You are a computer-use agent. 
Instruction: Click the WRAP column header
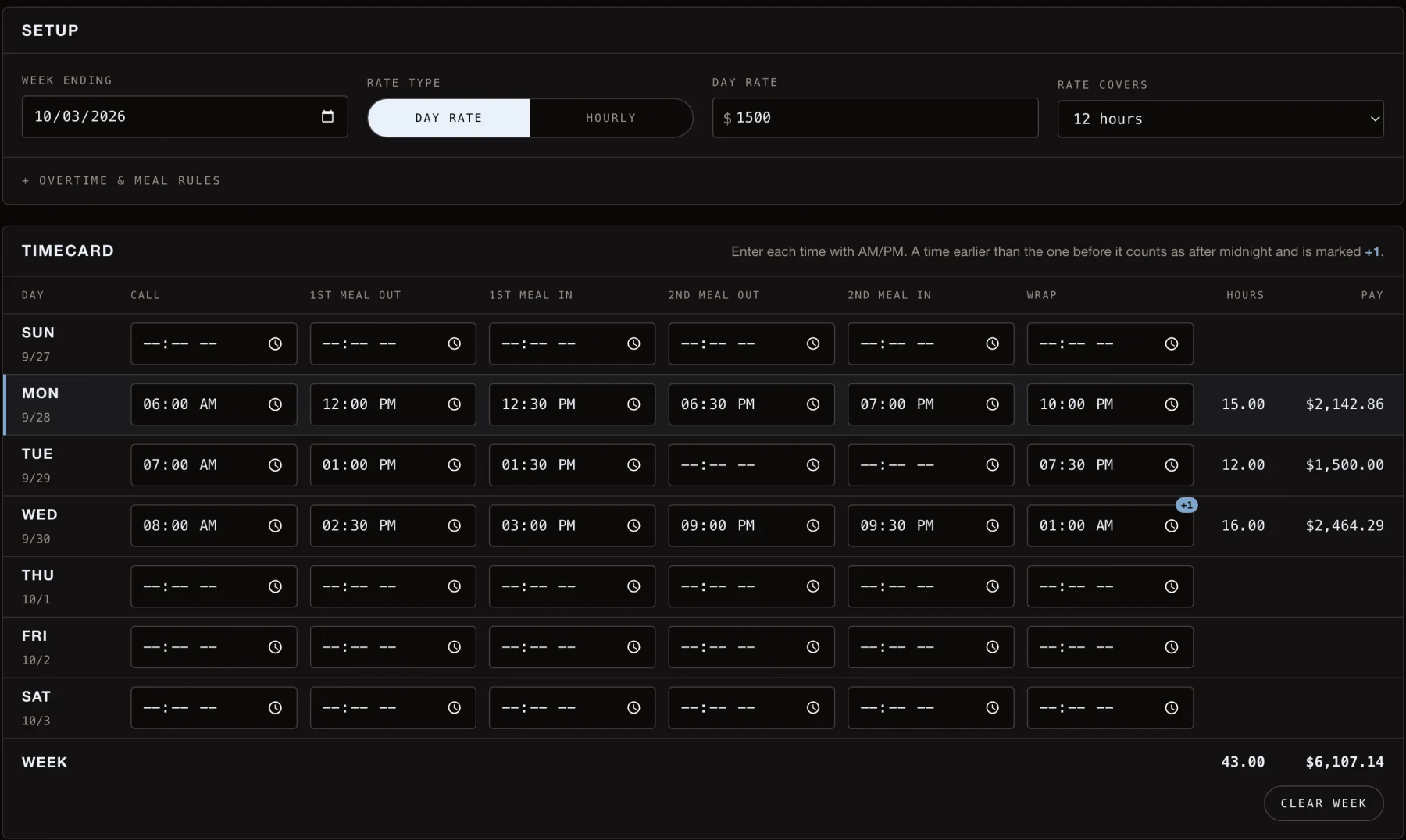(1041, 295)
